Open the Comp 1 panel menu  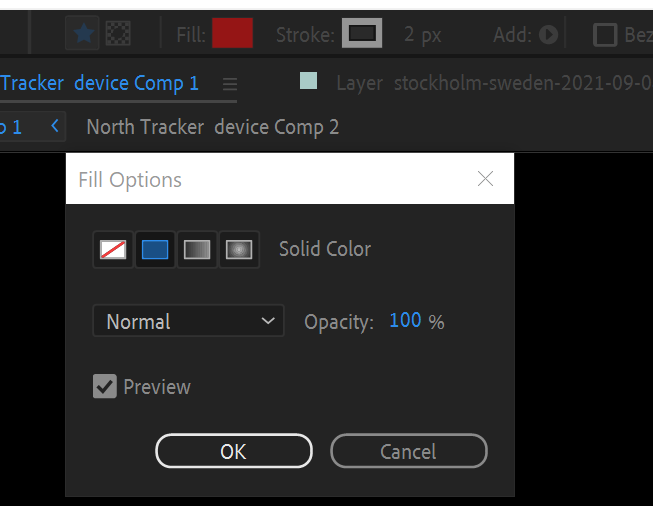(x=230, y=83)
